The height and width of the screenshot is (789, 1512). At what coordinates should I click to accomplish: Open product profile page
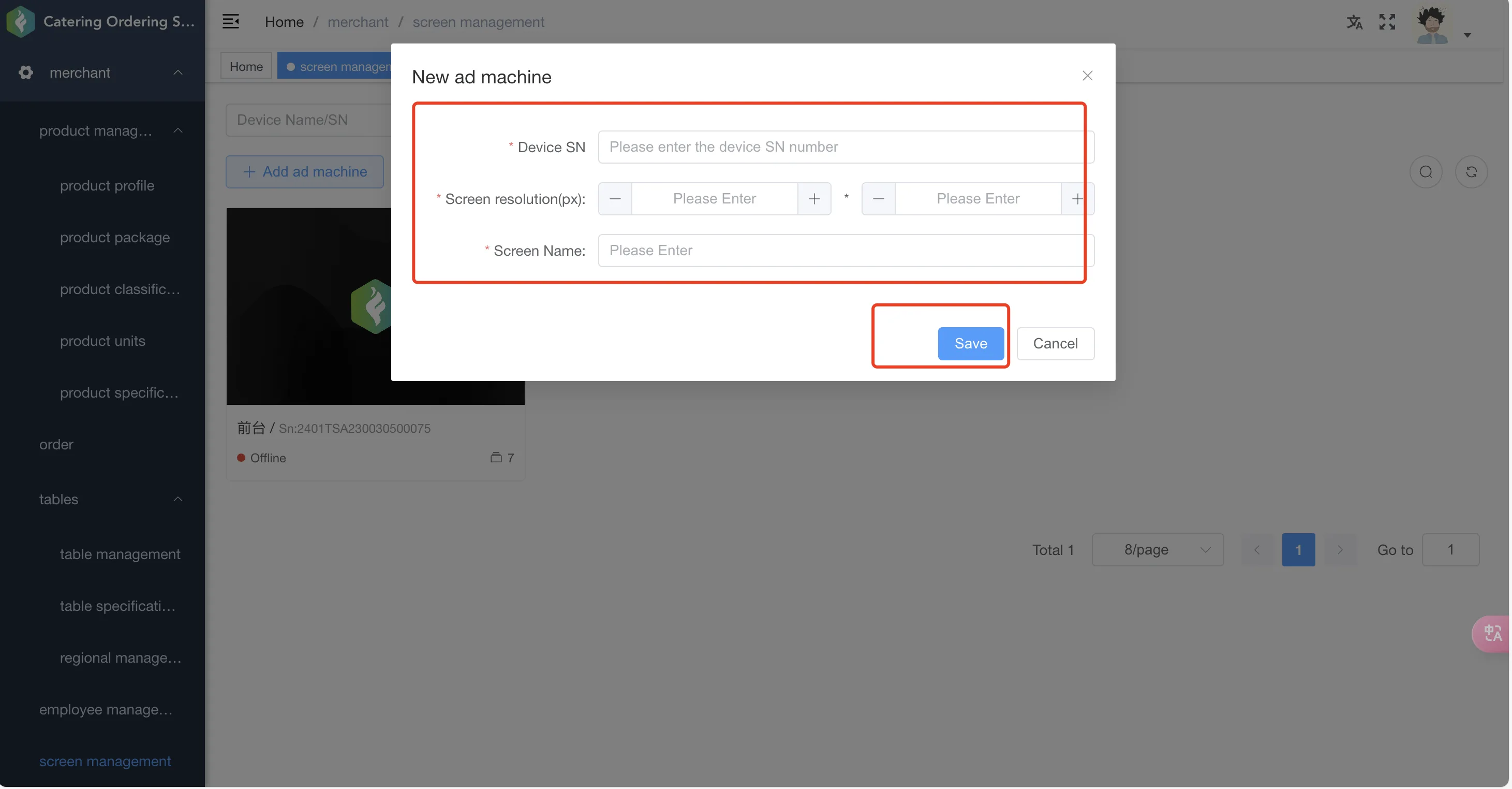point(107,185)
